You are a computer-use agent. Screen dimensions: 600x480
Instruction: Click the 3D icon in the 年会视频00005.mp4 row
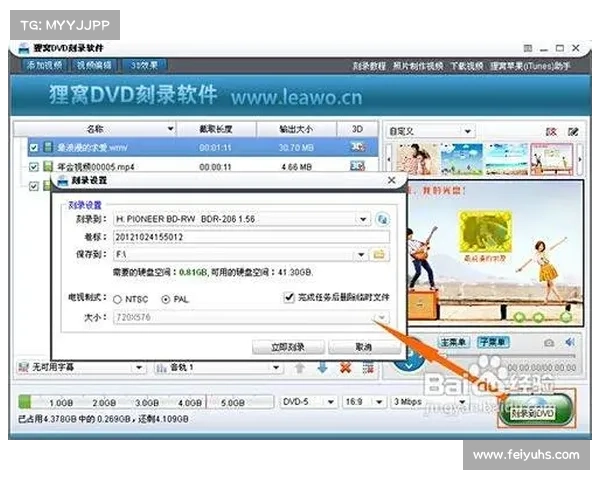[x=357, y=167]
